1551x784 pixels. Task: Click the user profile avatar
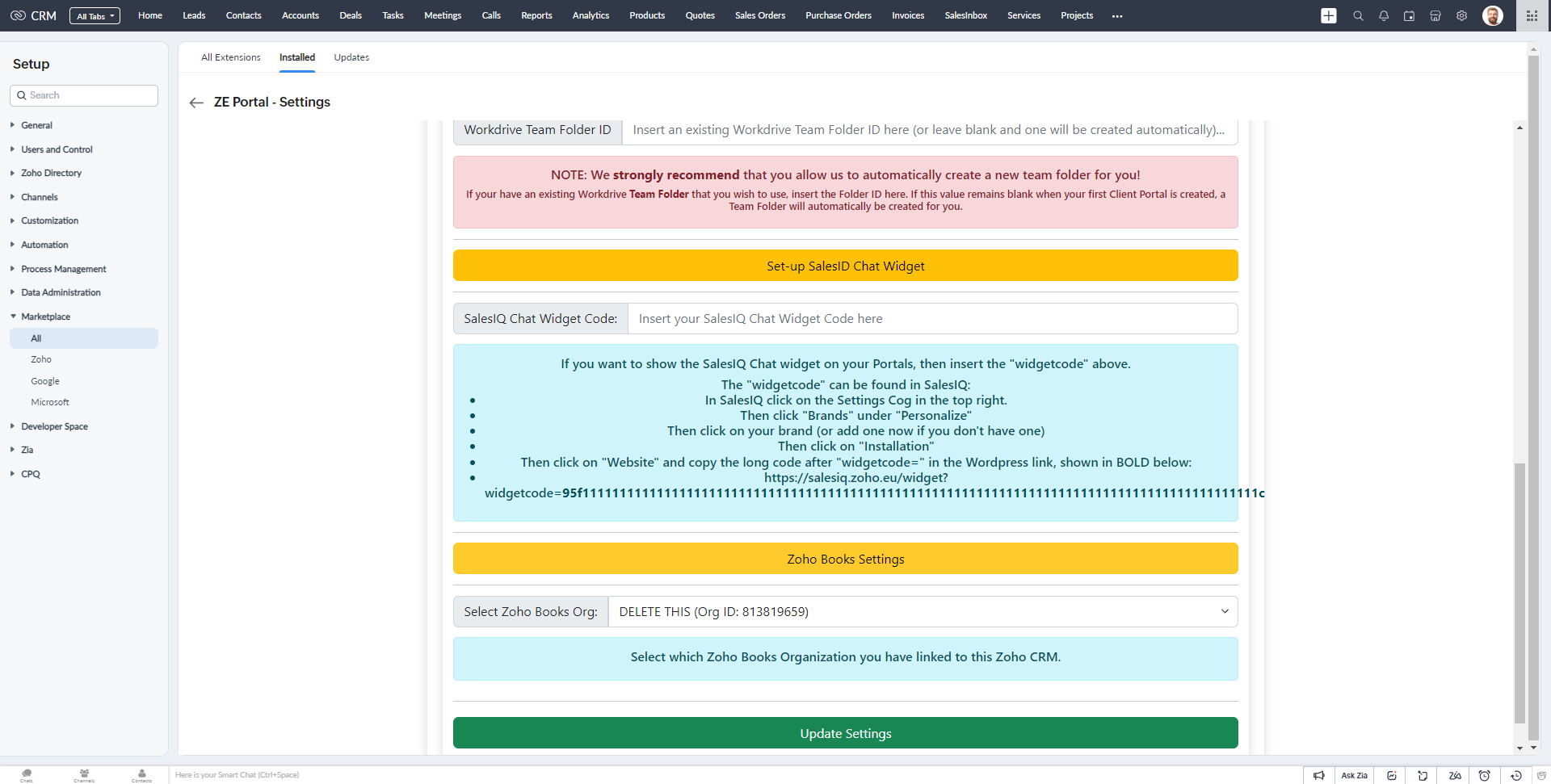[x=1493, y=15]
